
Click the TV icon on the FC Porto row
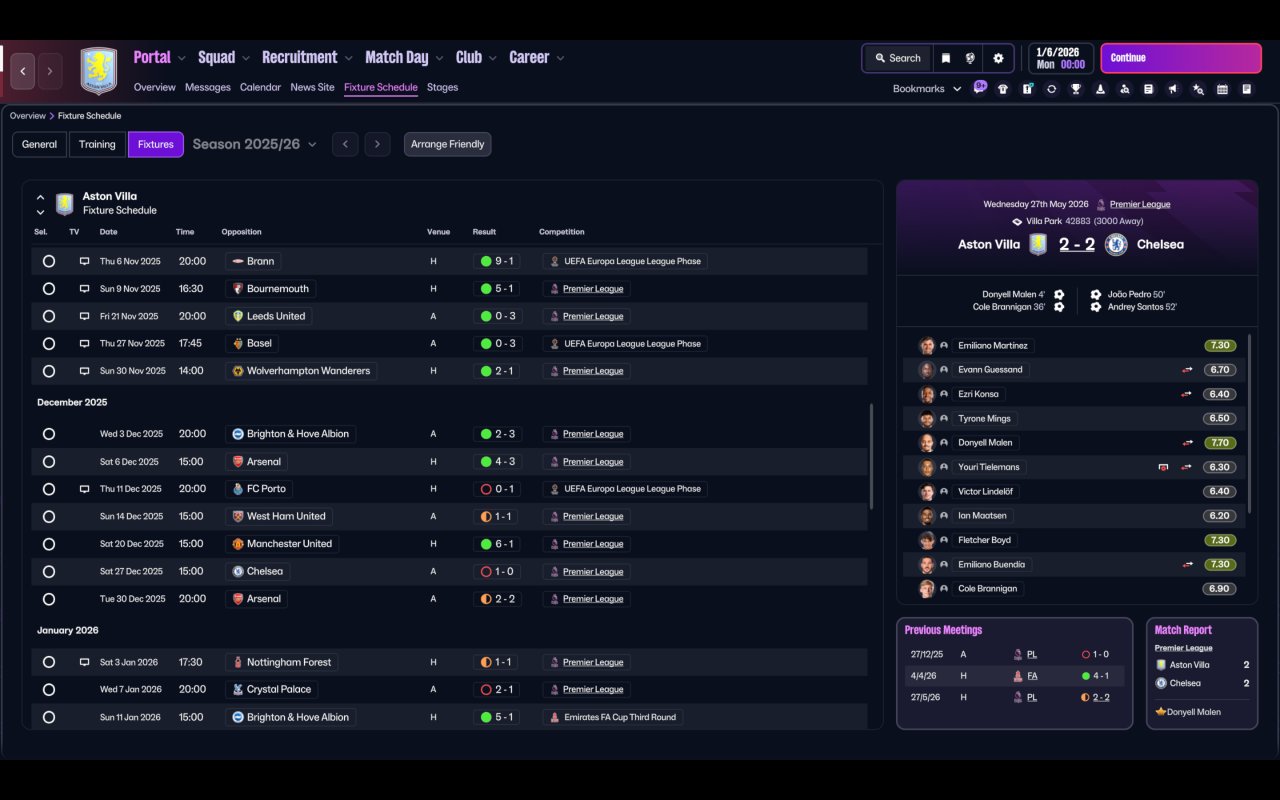(x=85, y=489)
